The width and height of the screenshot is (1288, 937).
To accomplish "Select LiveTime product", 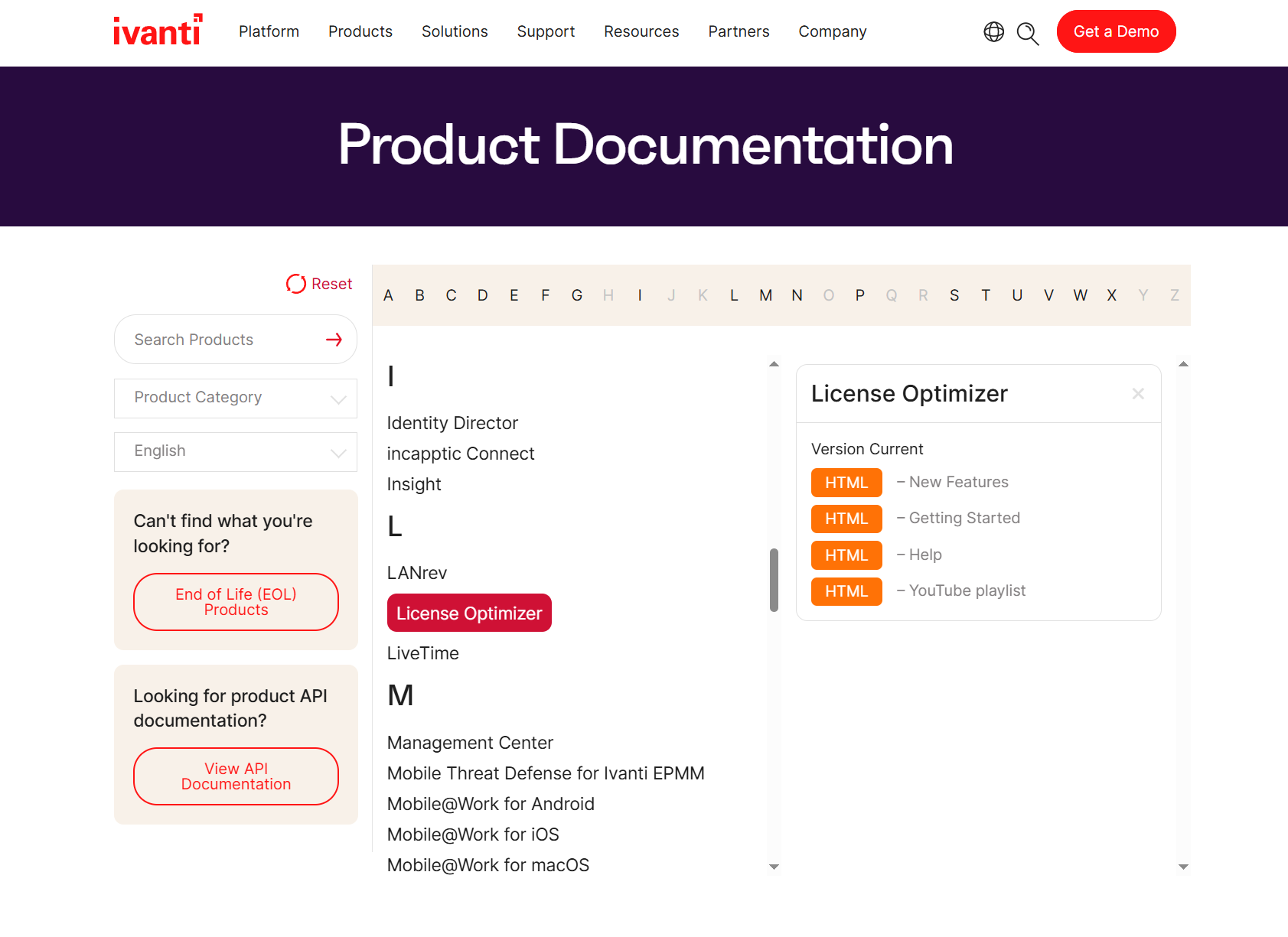I will tap(423, 653).
